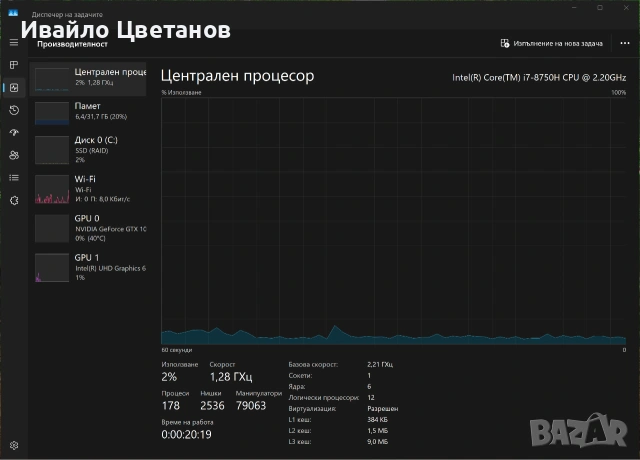Maximize the Task Manager window
This screenshot has height=460, width=640.
[599, 8]
